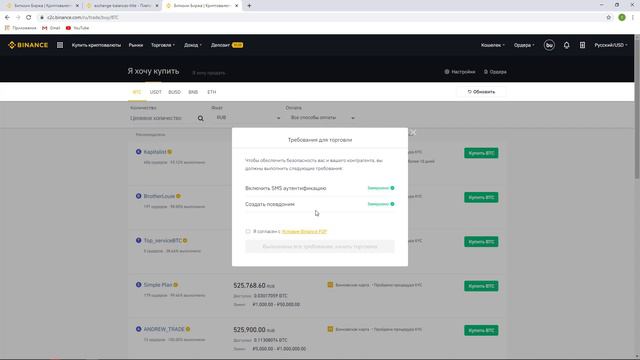The height and width of the screenshot is (360, 640).
Task: Click the amount input field
Action: click(x=162, y=118)
